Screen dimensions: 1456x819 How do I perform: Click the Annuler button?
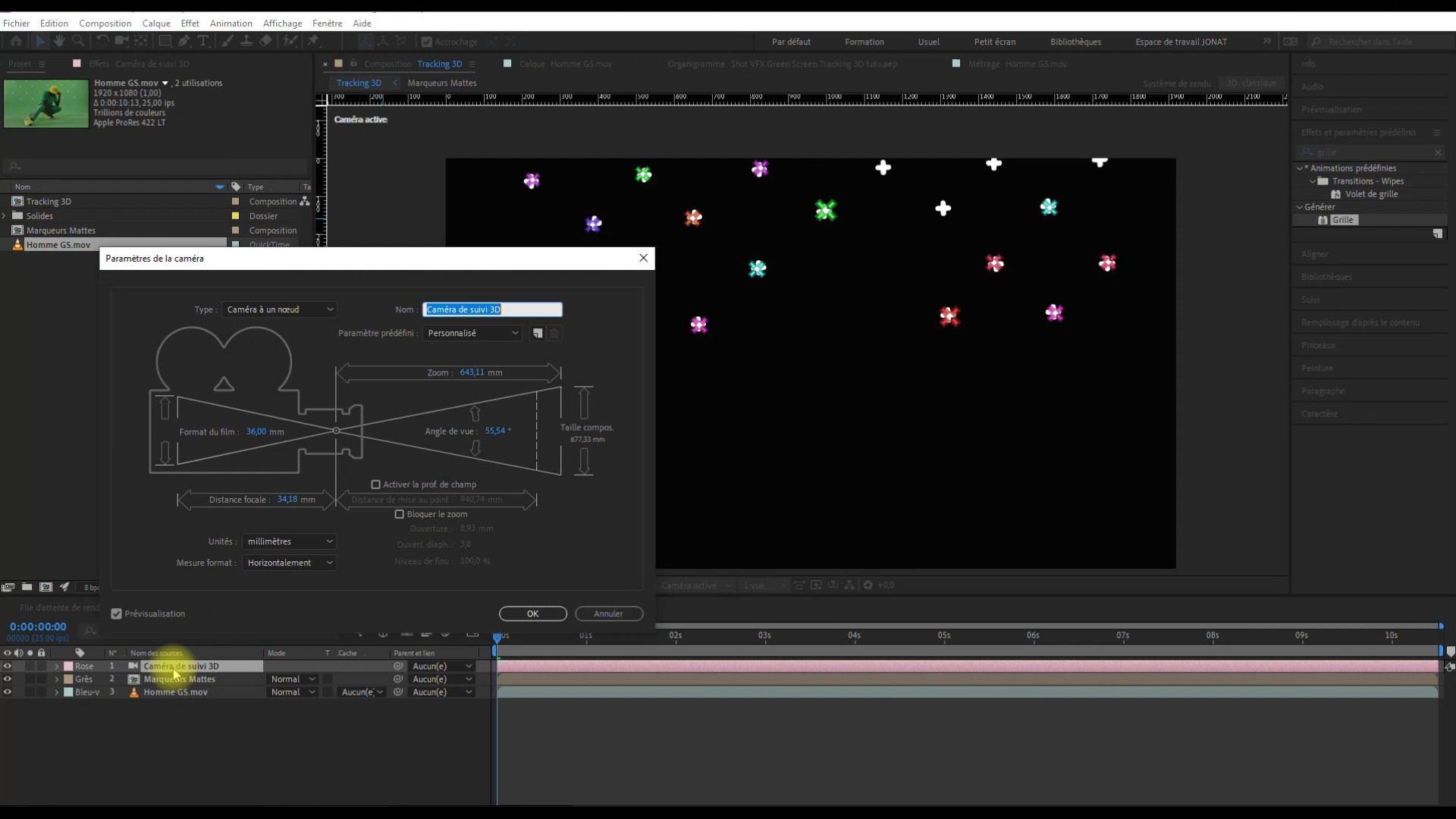click(x=609, y=613)
